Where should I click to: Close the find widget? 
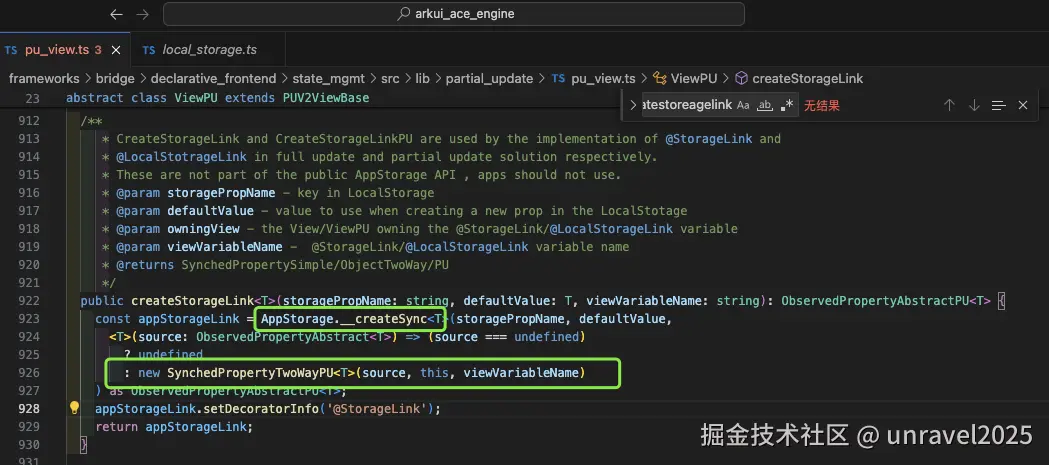click(x=1023, y=105)
